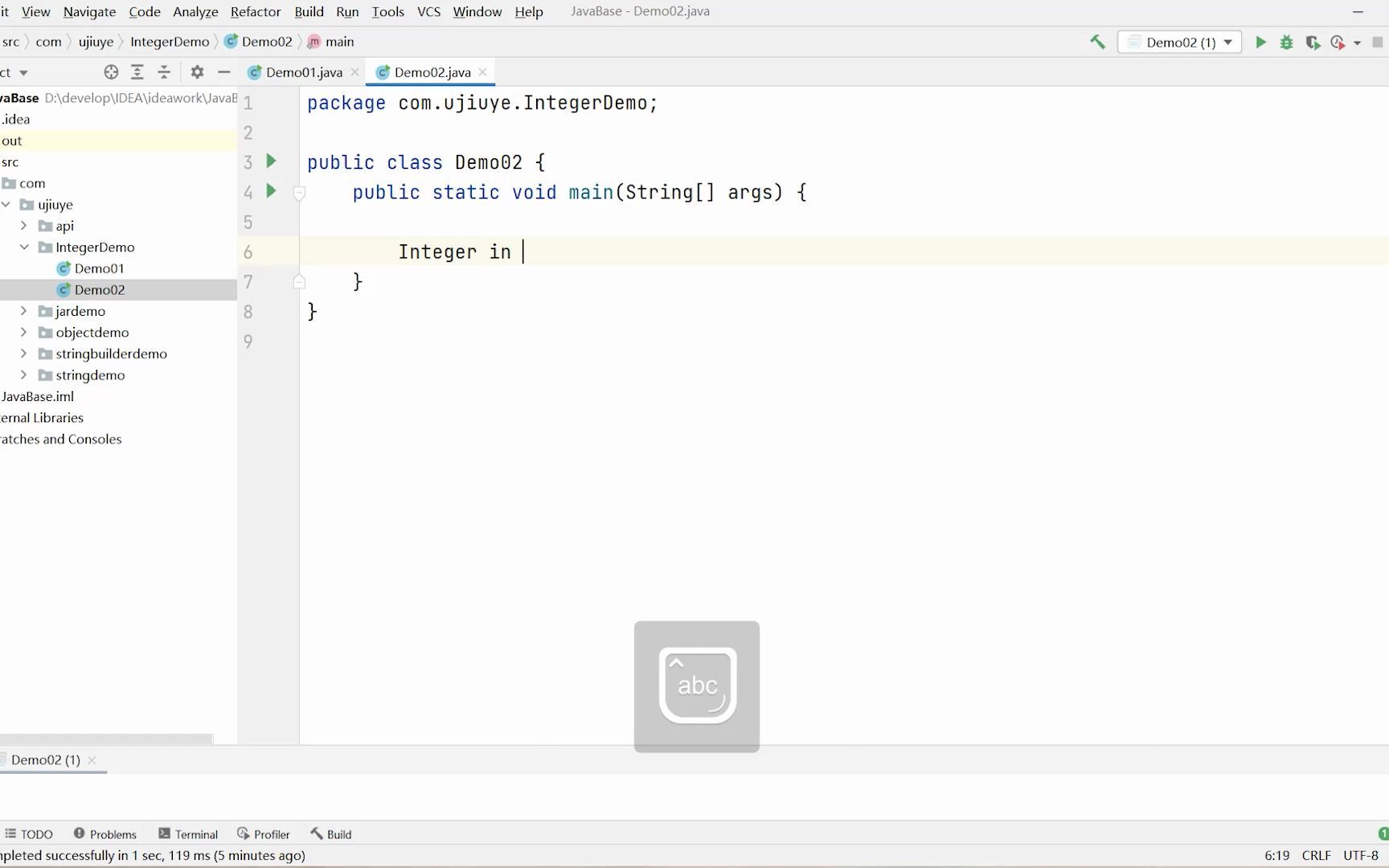This screenshot has width=1389, height=868.
Task: Open the Profiler tool window
Action: pos(264,834)
